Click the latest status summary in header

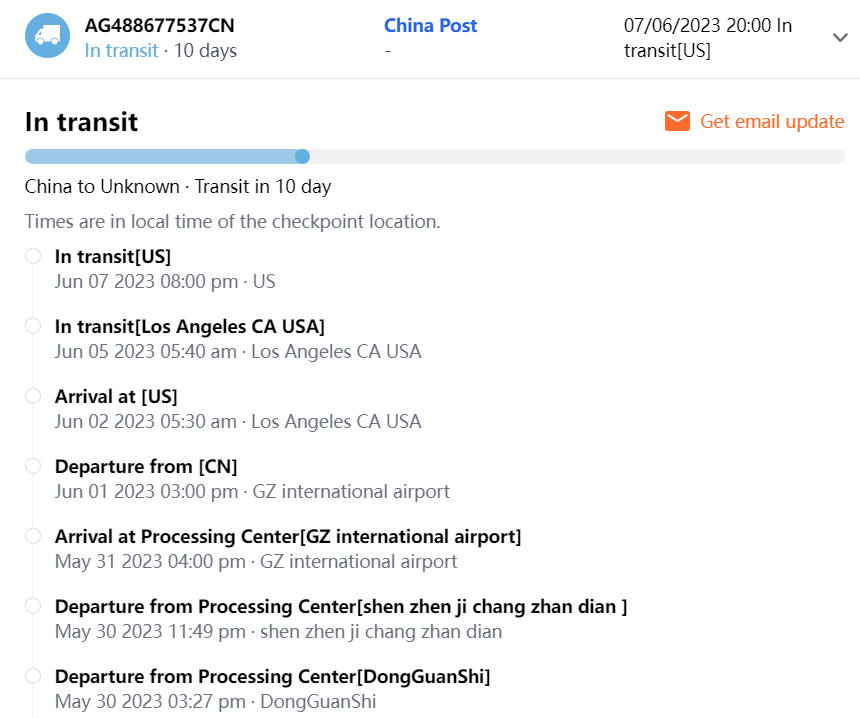tap(707, 38)
